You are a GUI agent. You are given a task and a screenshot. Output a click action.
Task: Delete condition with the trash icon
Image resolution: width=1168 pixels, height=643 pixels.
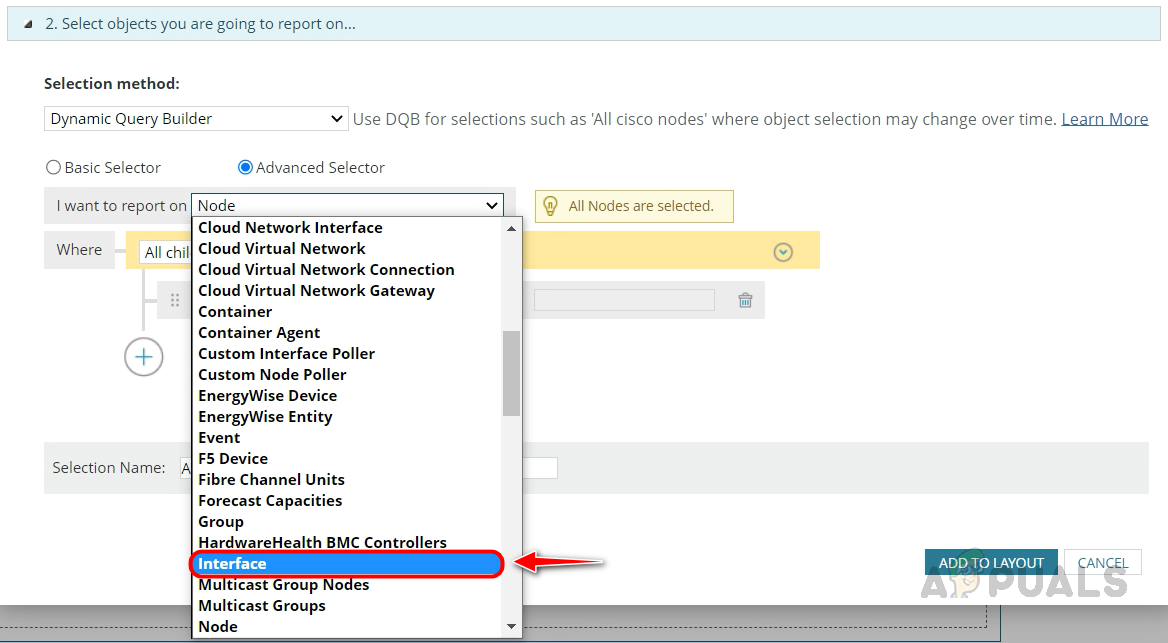point(745,300)
